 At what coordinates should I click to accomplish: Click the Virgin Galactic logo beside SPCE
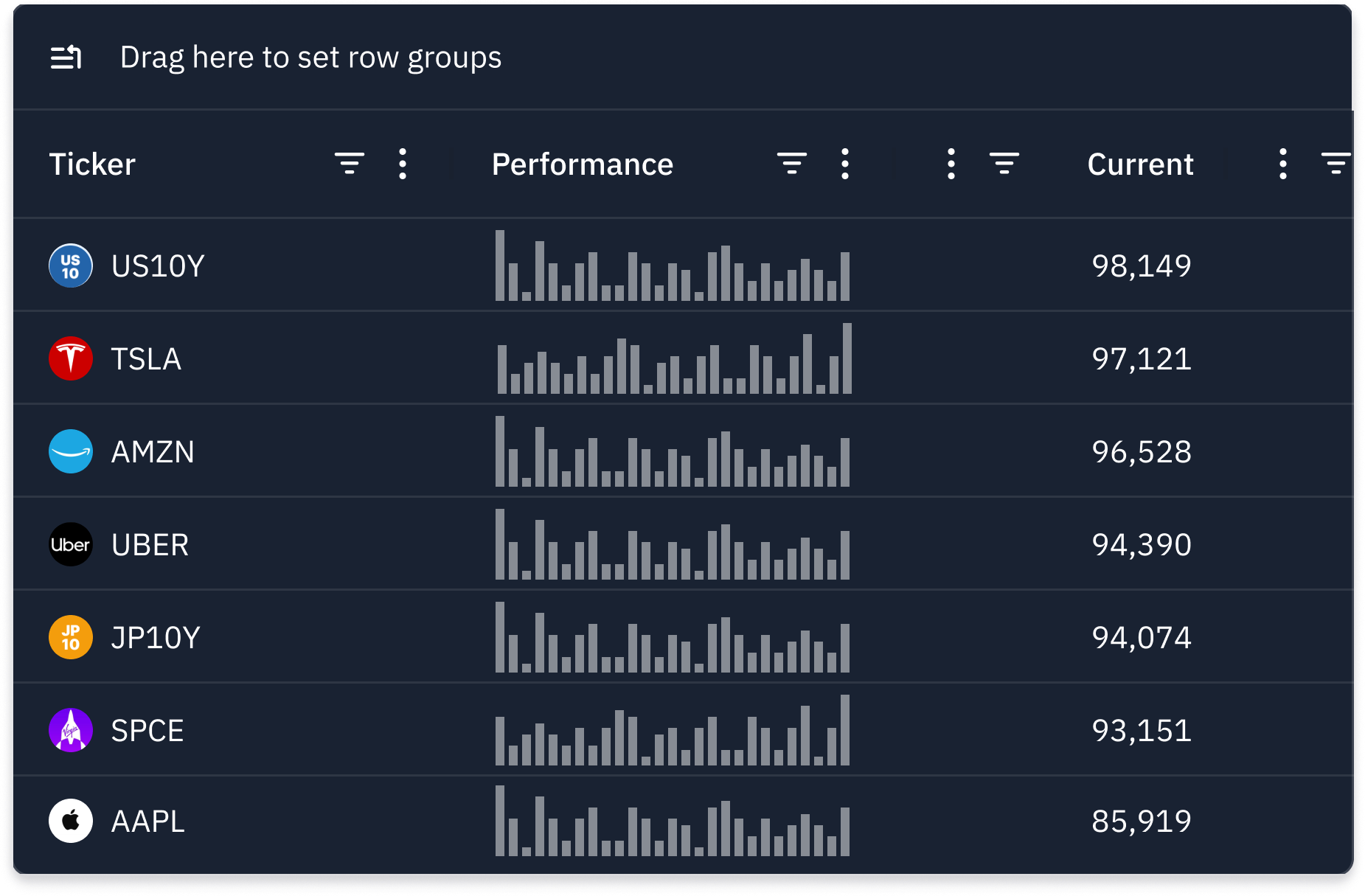tap(70, 730)
